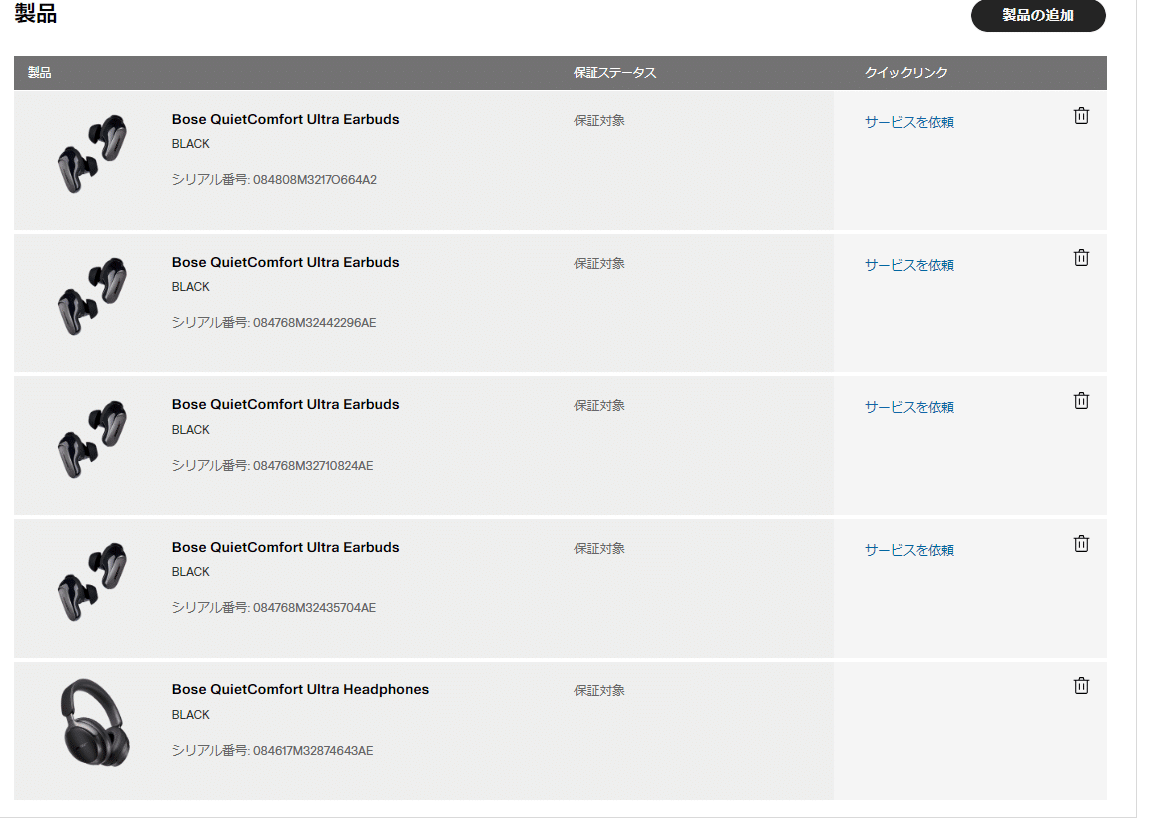Viewport: 1151px width, 822px height.
Task: Open service request for serial 084768M32435704AE
Action: tap(909, 550)
